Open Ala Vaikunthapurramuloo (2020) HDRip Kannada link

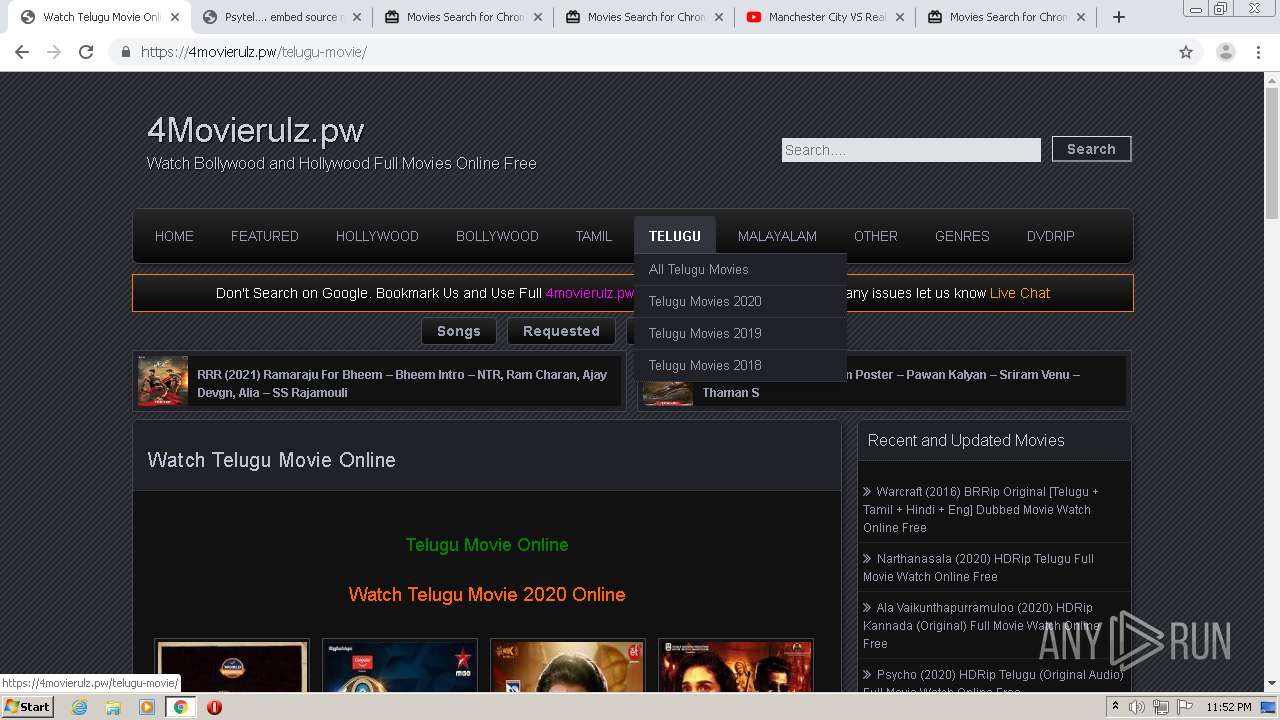point(980,625)
